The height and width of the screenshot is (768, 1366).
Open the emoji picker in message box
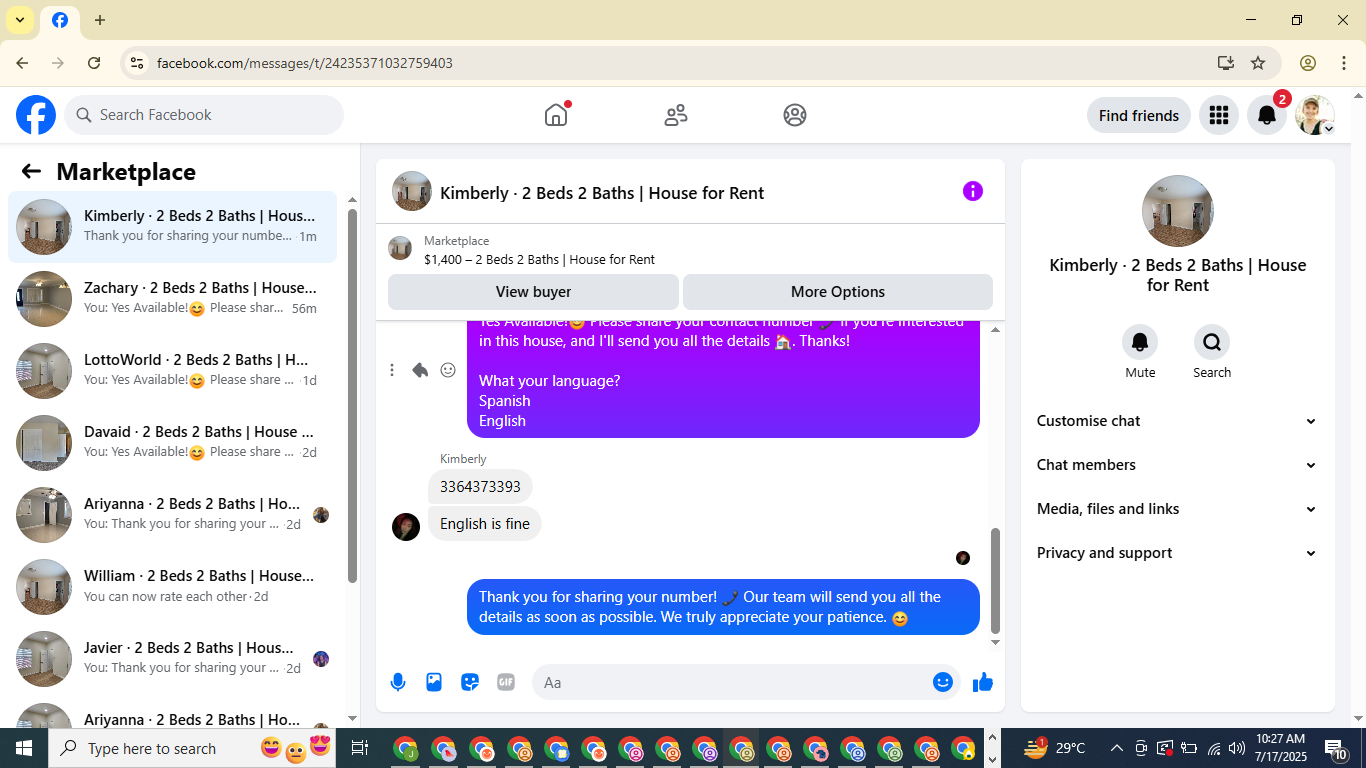pos(942,682)
